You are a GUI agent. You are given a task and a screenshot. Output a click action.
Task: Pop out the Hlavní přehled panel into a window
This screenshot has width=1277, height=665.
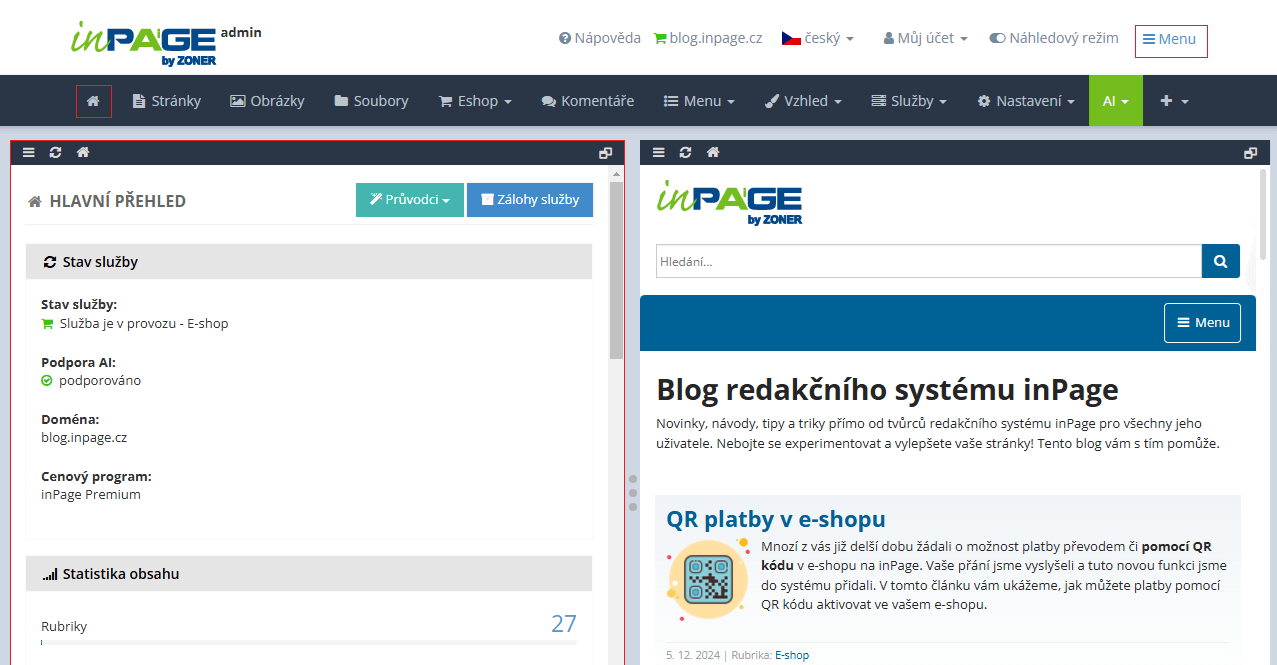coord(605,153)
